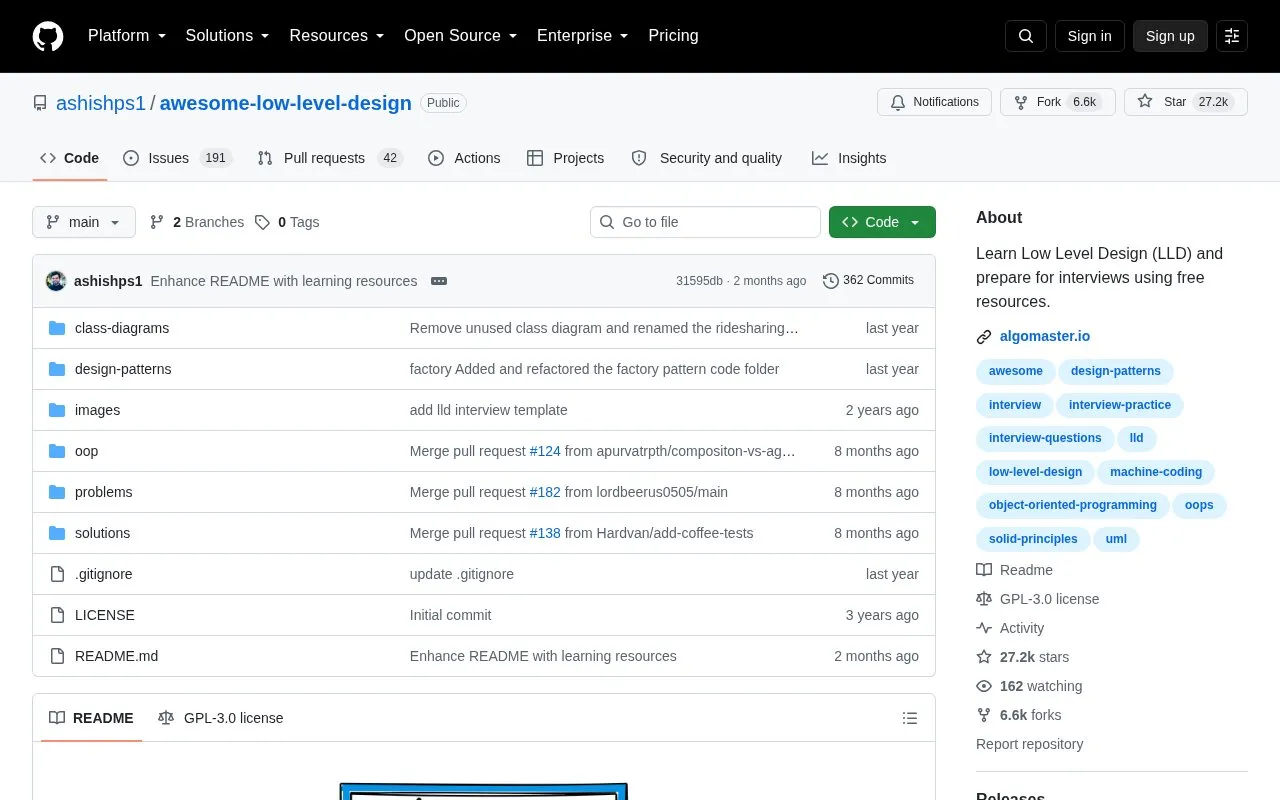Open the algomaster.io website link
Viewport: 1280px width, 800px height.
[x=1045, y=337]
